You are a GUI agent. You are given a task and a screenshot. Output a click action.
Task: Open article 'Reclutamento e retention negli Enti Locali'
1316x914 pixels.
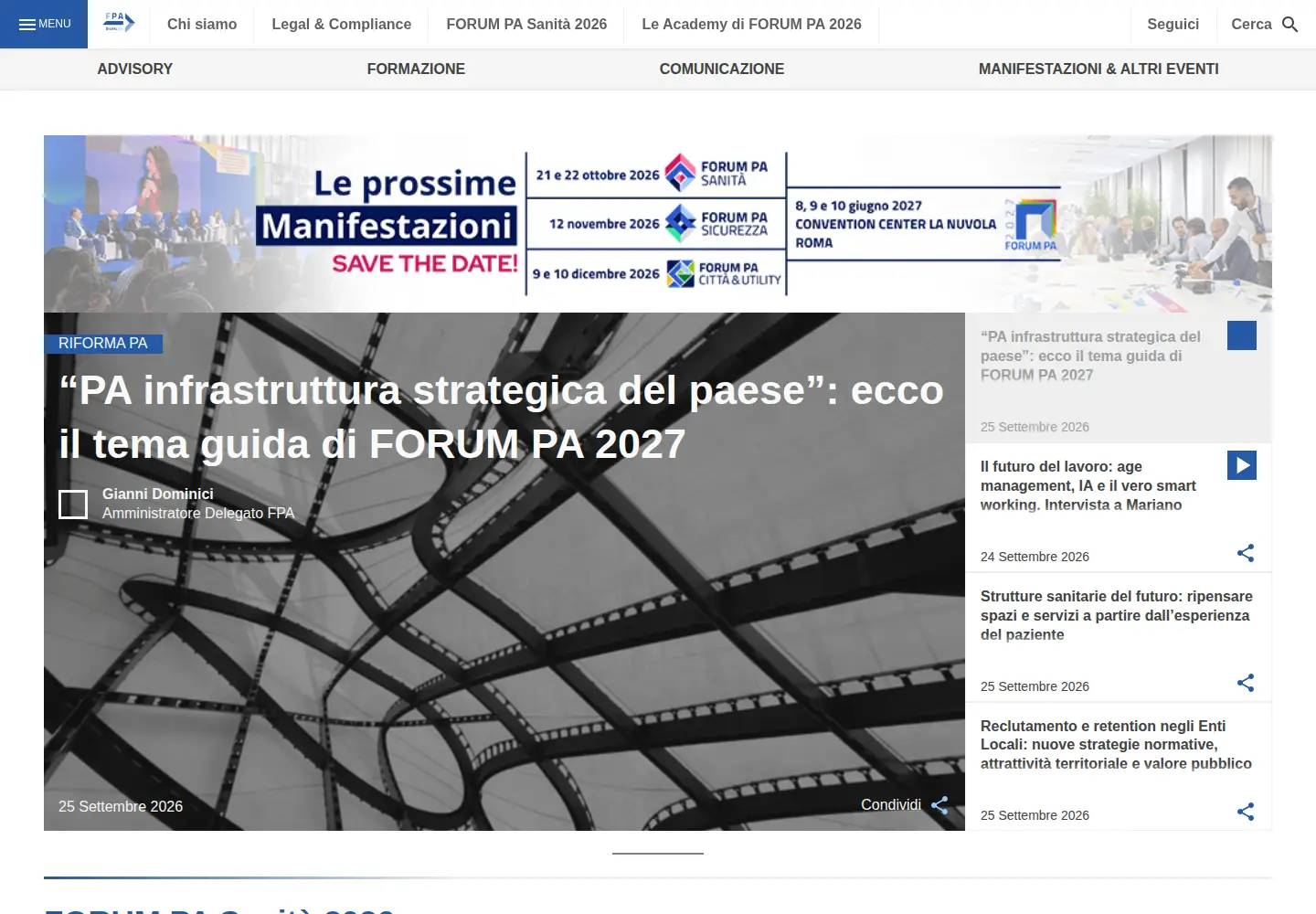(1116, 745)
